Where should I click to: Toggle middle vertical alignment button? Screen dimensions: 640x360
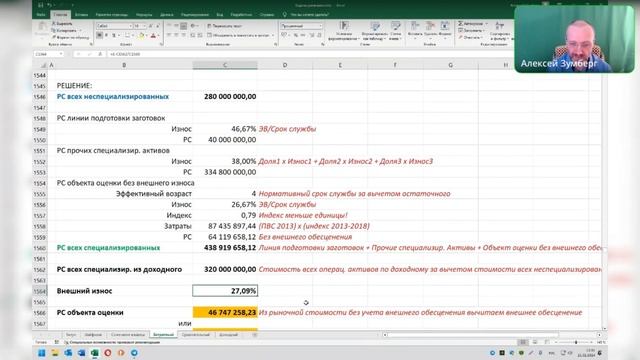(176, 26)
